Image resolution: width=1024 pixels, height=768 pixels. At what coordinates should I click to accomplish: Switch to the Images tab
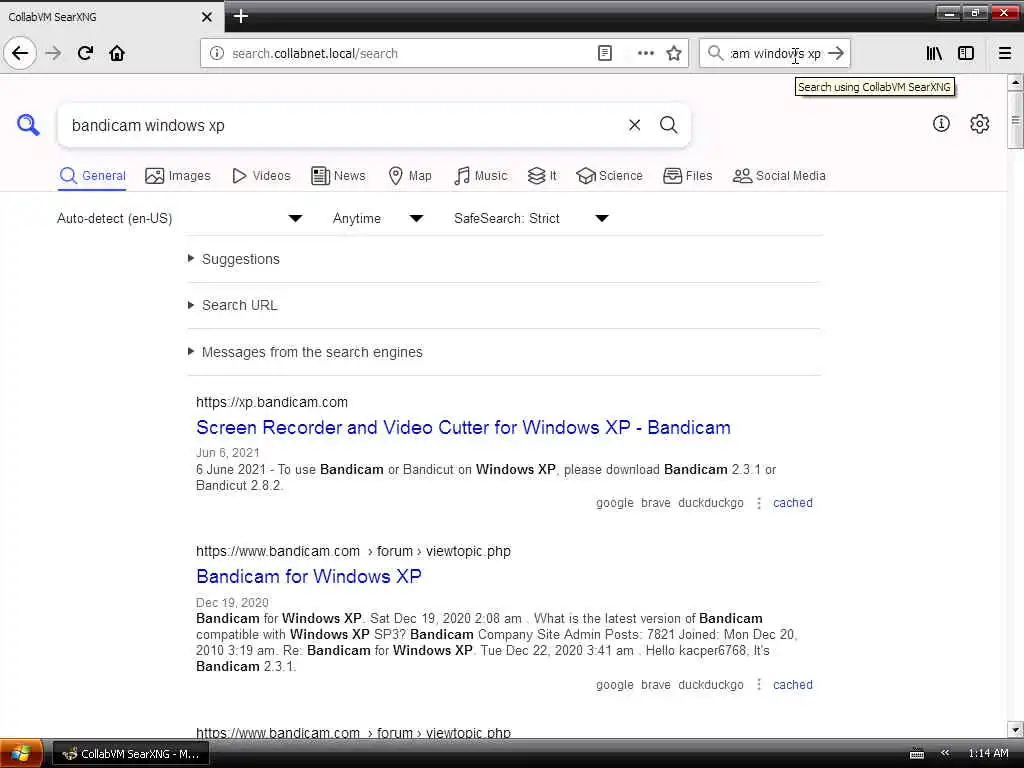(x=178, y=176)
